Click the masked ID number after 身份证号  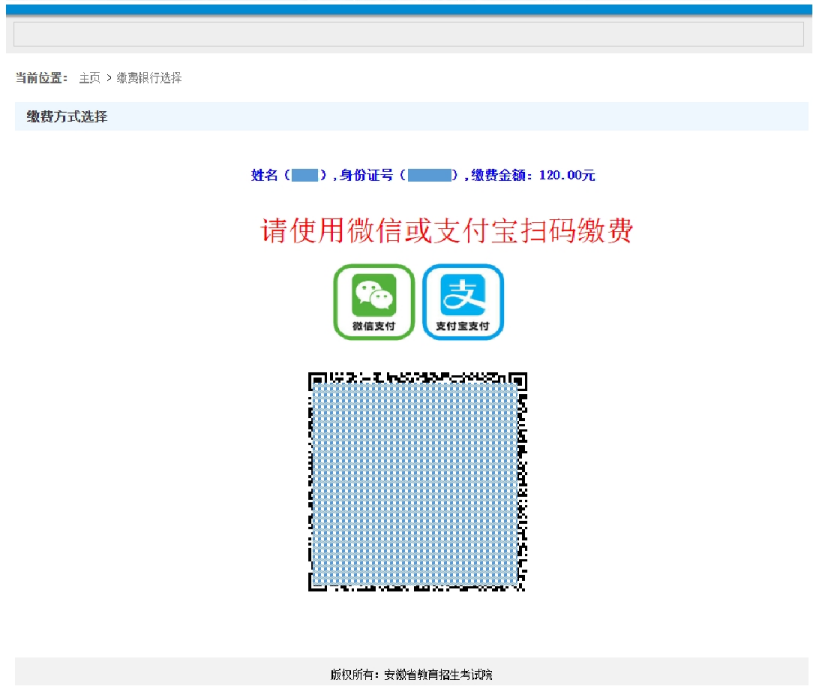click(x=429, y=175)
